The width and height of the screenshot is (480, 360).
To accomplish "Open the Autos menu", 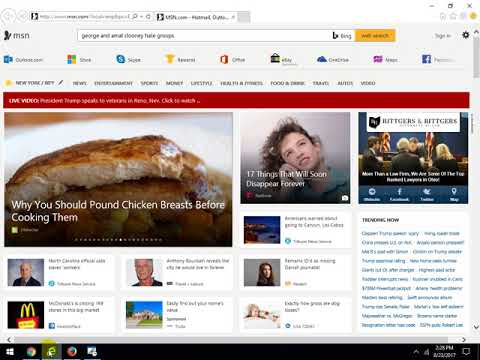I will [345, 83].
